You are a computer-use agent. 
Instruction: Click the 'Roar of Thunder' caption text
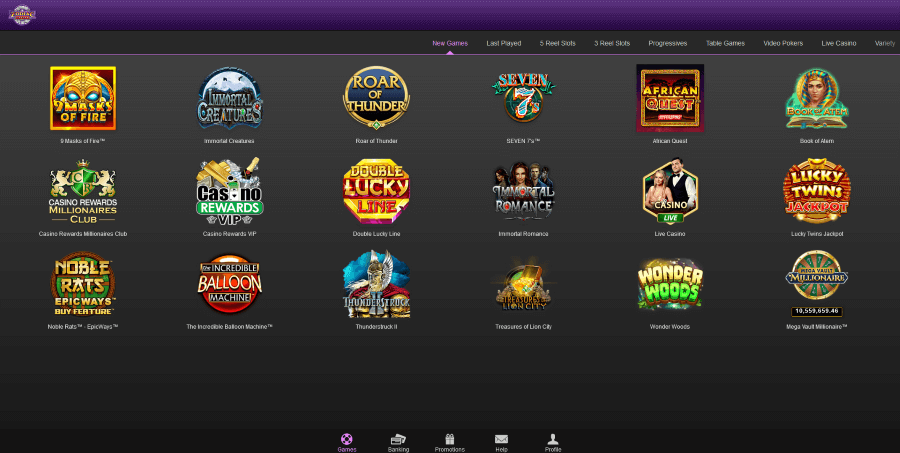pyautogui.click(x=377, y=141)
